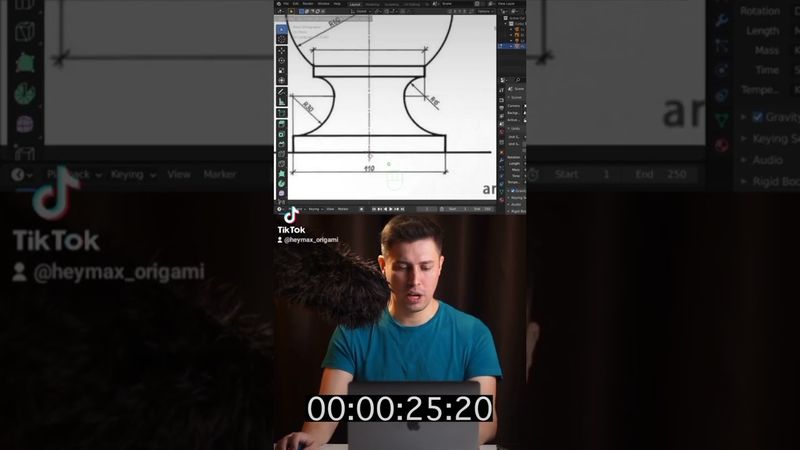Image resolution: width=800 pixels, height=450 pixels.
Task: Open the timeline editor type dropdown
Action: (x=280, y=209)
